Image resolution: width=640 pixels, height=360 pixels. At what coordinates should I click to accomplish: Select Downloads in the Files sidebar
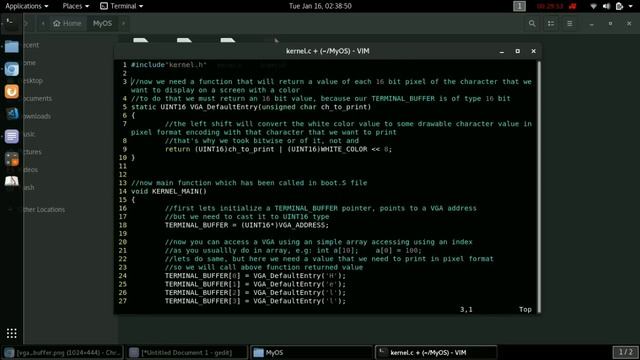37,116
